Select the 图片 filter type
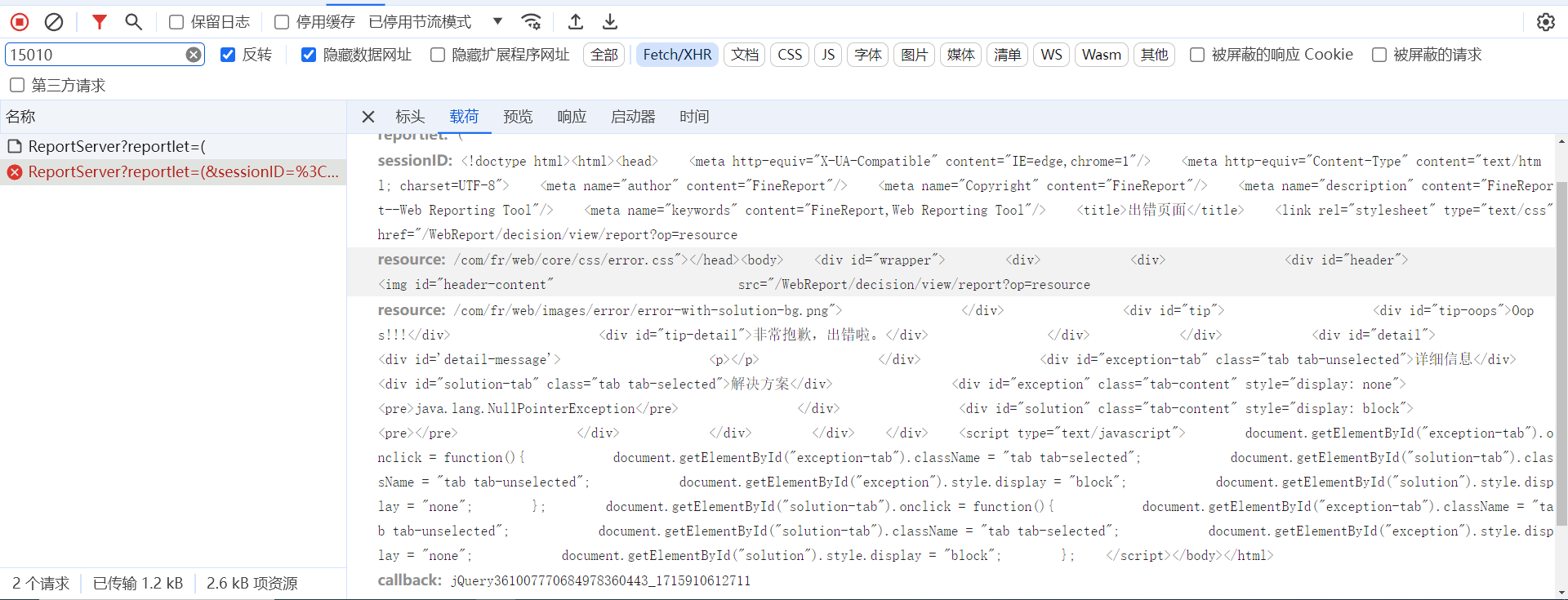This screenshot has width=1568, height=600. pyautogui.click(x=915, y=55)
